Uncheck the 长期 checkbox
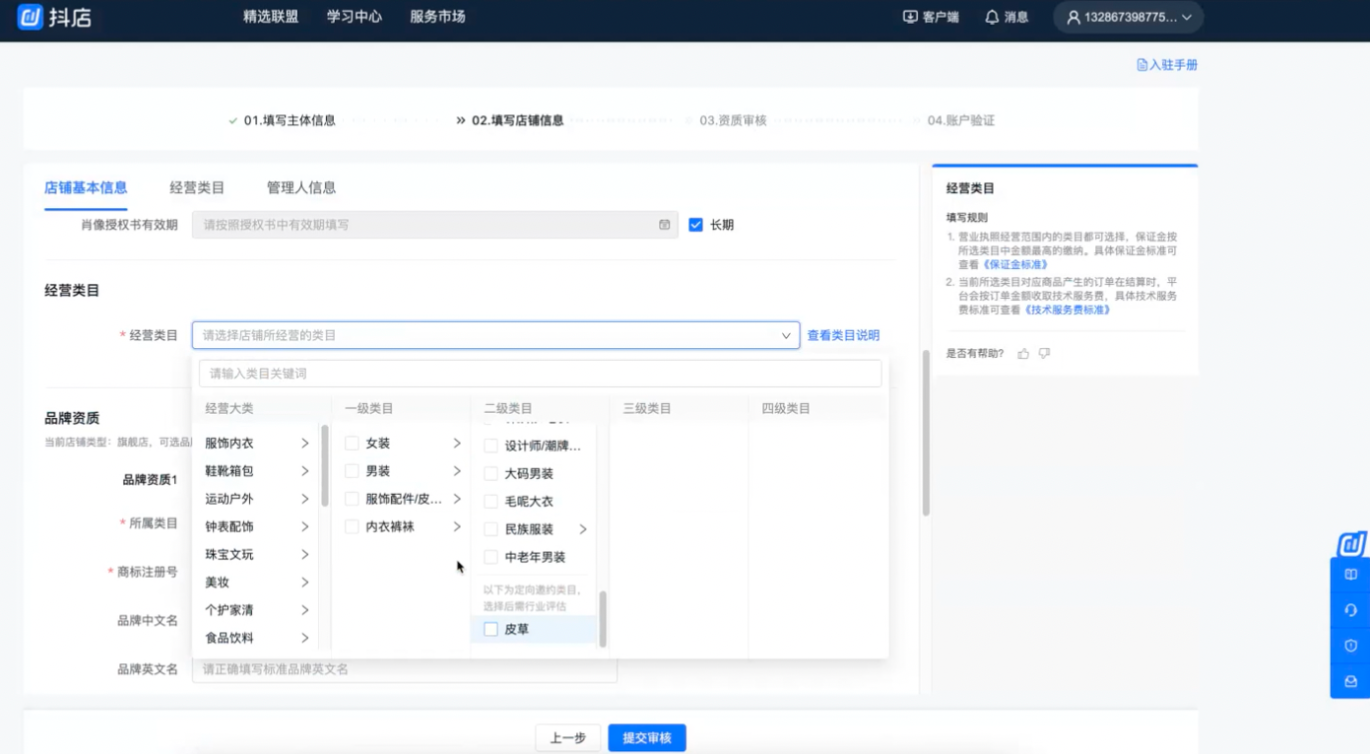The image size is (1370, 754). (x=696, y=225)
